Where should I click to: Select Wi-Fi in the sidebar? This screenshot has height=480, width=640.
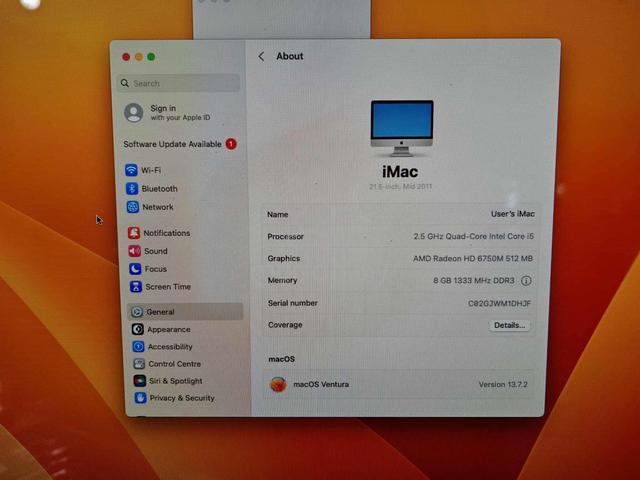(151, 170)
